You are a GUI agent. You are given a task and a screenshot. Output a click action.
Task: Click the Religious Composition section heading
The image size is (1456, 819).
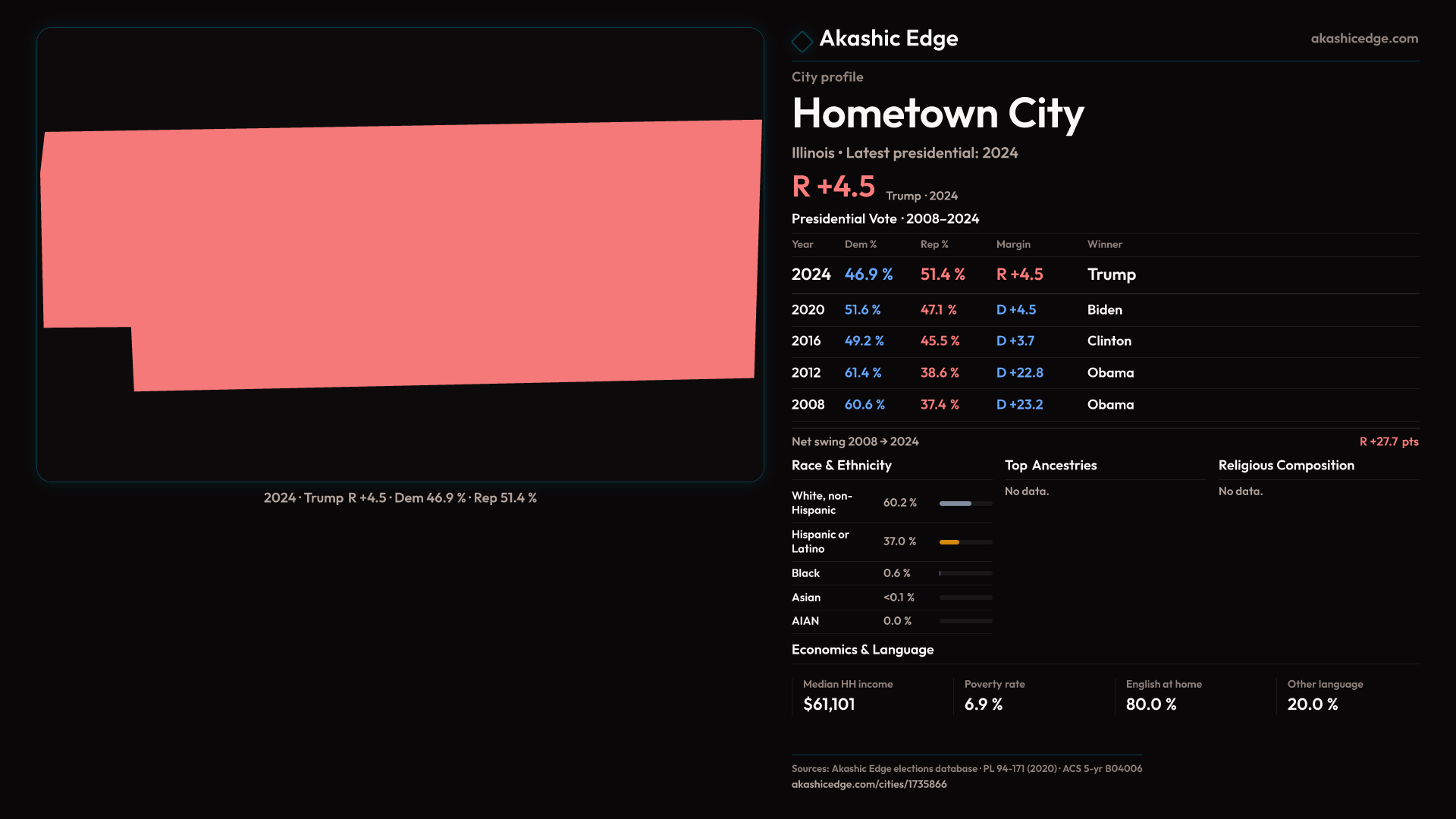tap(1285, 466)
